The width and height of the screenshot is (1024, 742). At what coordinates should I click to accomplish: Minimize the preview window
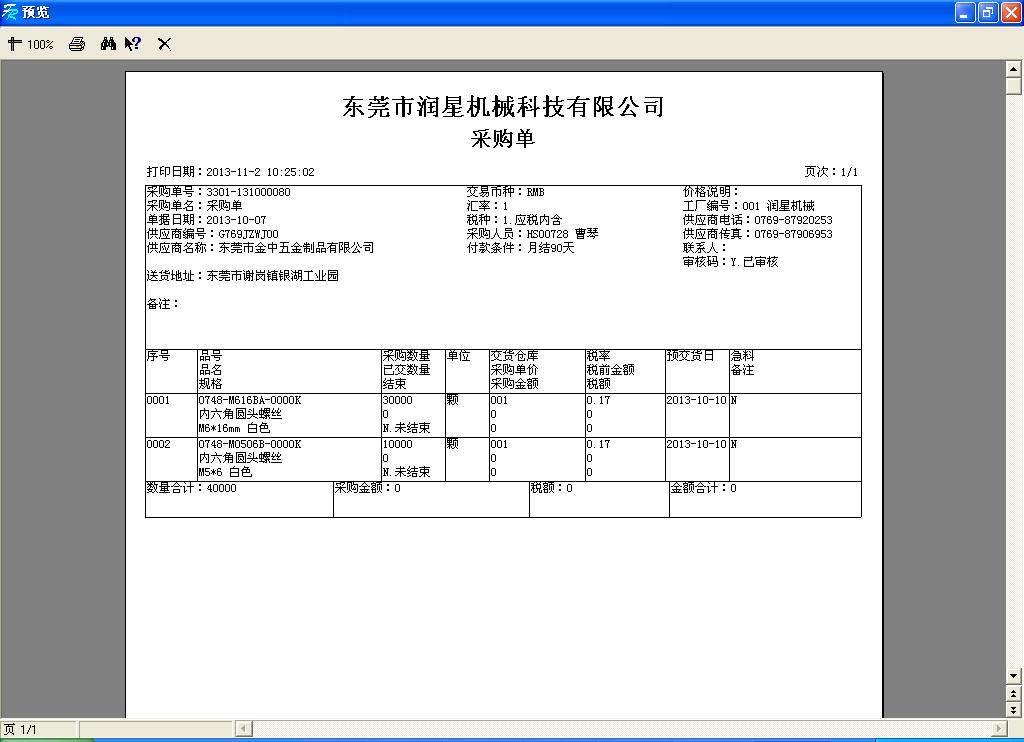tap(965, 12)
